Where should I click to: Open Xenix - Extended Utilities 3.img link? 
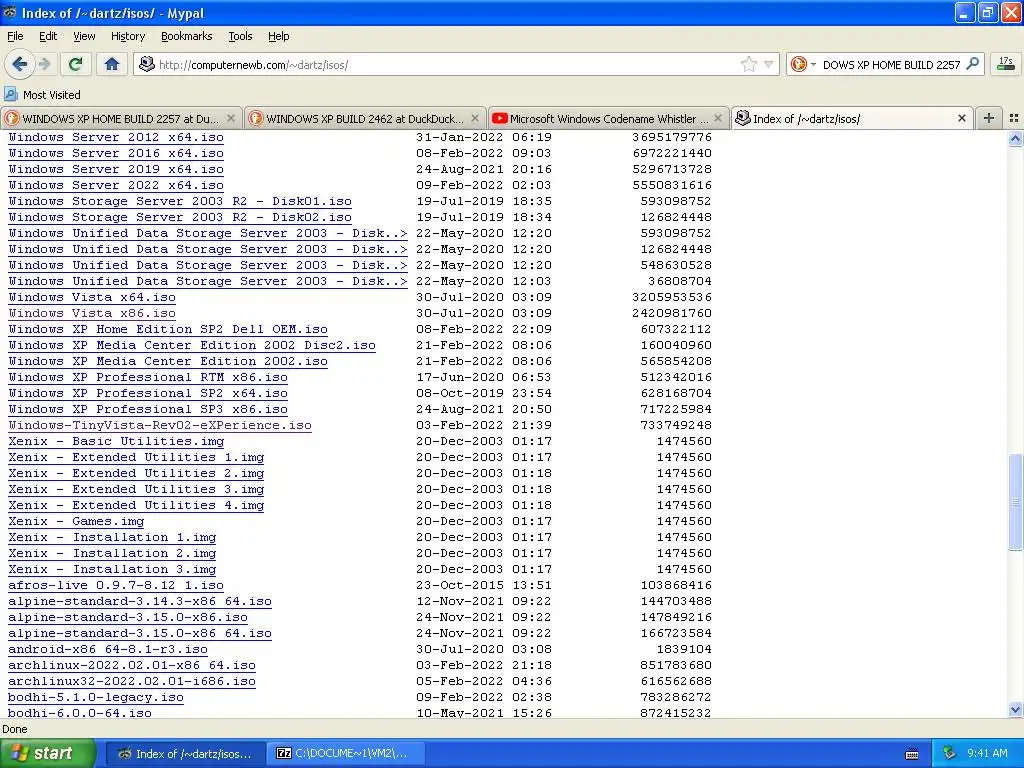tap(136, 489)
